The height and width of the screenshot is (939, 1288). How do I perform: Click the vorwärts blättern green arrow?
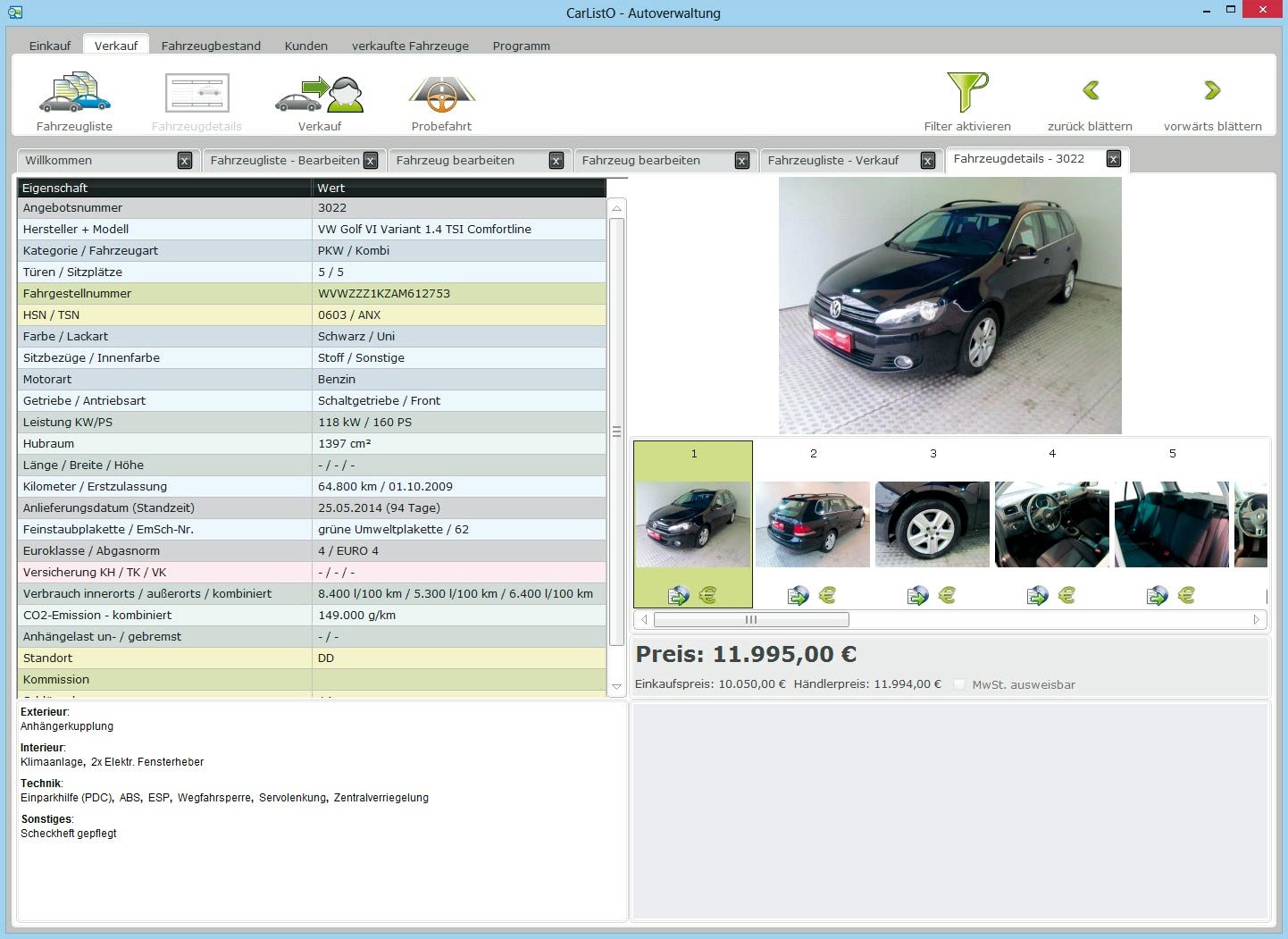1212,90
